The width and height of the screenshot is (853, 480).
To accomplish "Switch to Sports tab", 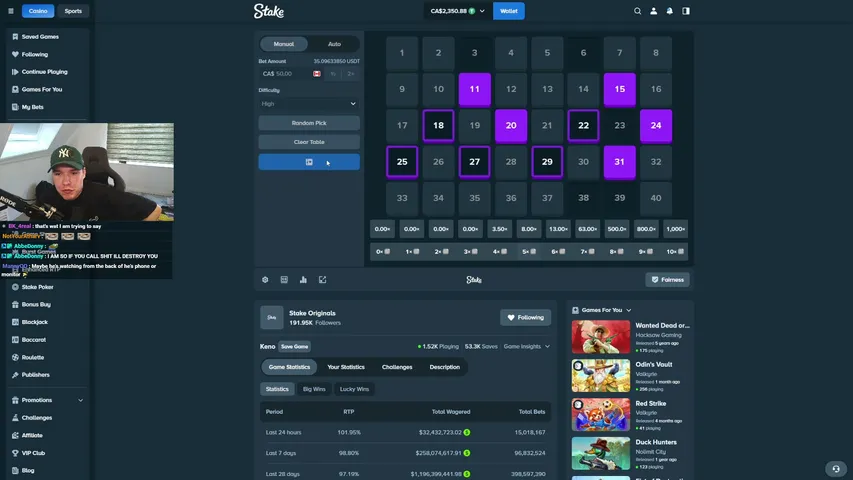I will tap(73, 11).
